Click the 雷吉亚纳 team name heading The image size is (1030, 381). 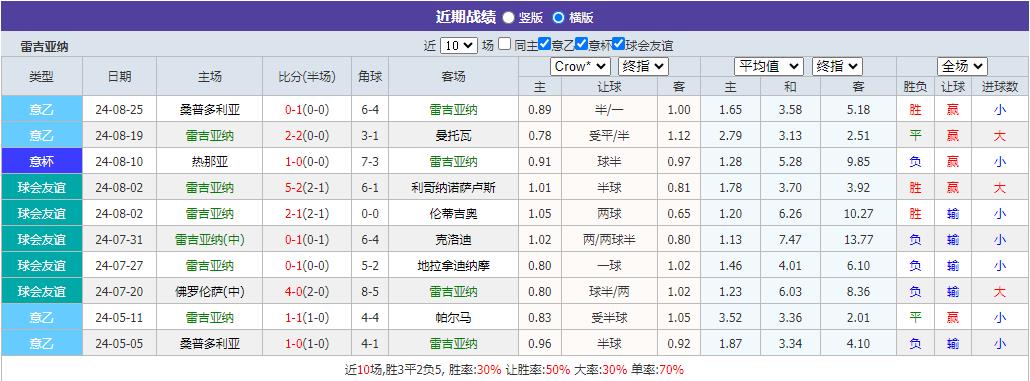44,47
